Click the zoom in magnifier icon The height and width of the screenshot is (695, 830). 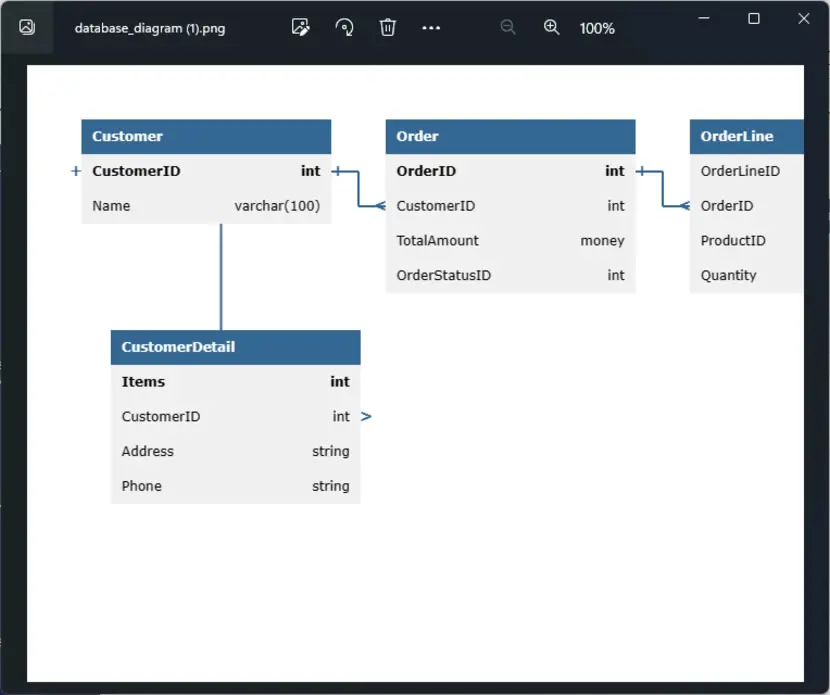point(552,28)
